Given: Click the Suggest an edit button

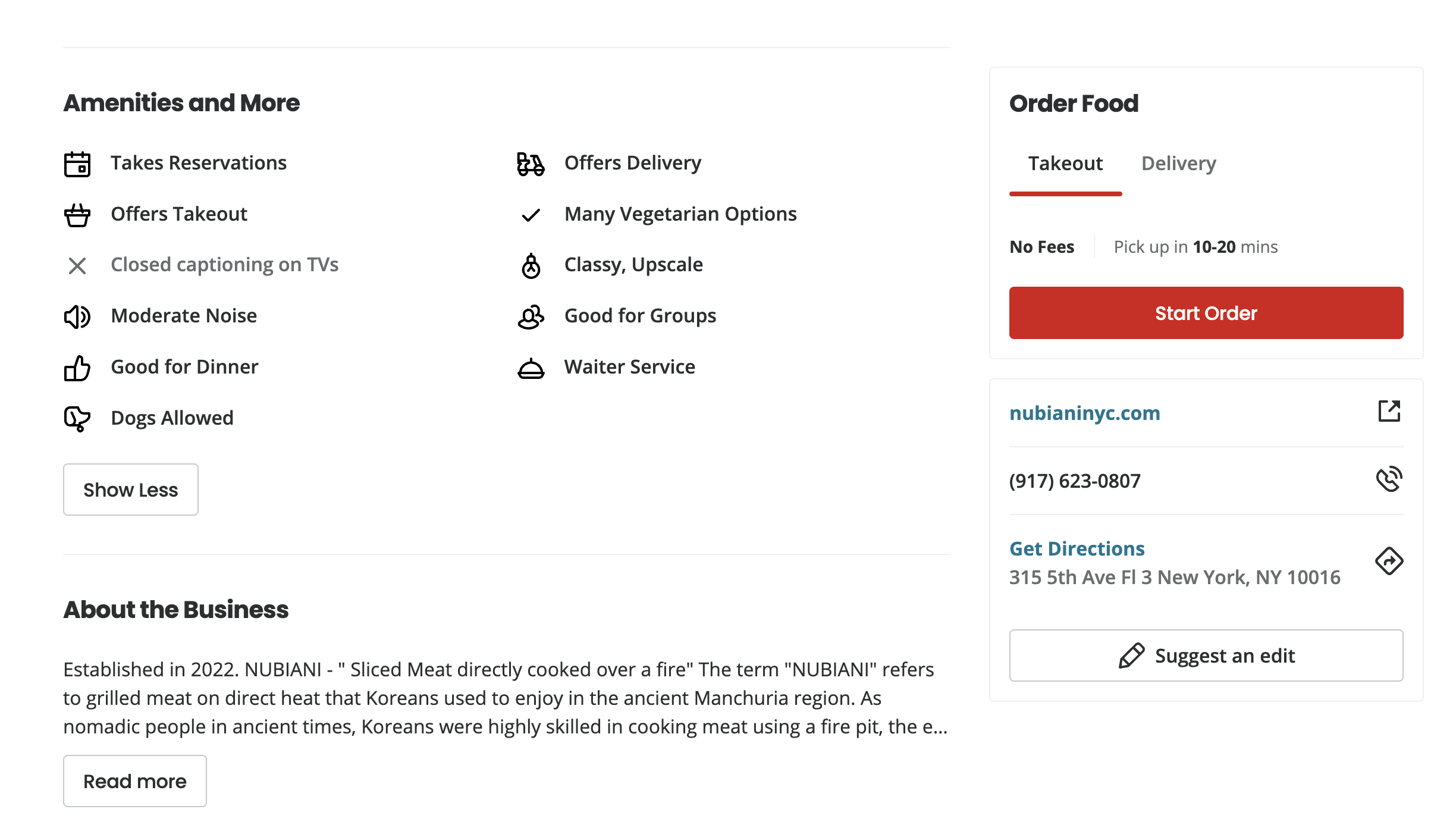Looking at the screenshot, I should coord(1206,655).
